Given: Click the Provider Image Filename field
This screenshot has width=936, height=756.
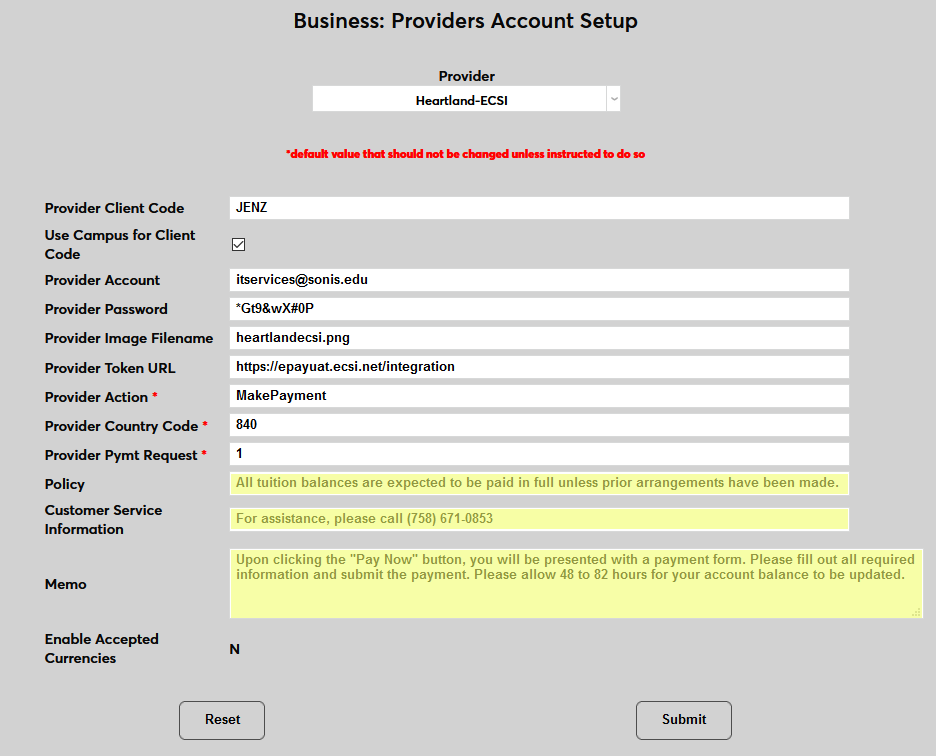Looking at the screenshot, I should coord(539,338).
